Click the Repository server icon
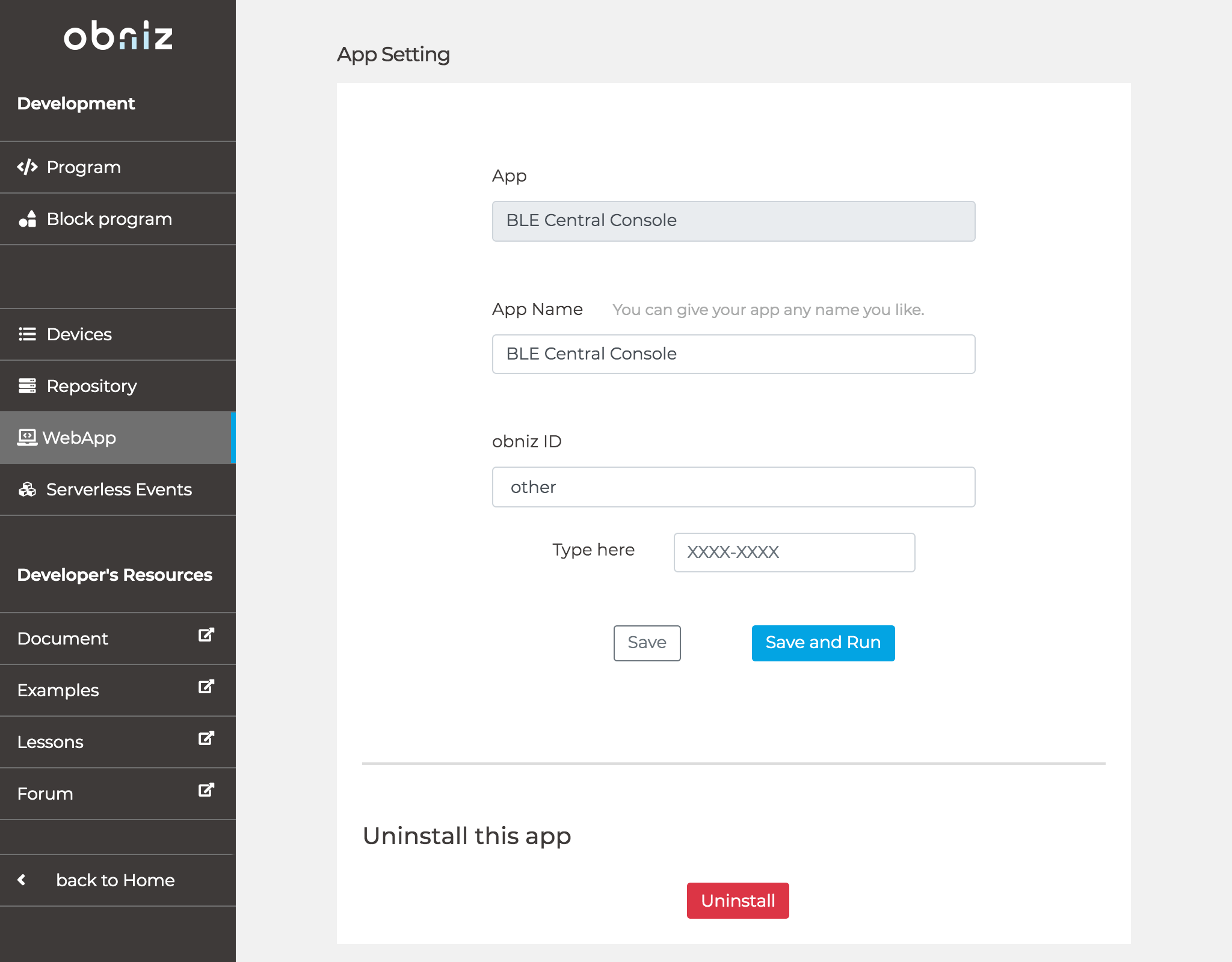Screen dimensions: 1232x962 [x=27, y=386]
